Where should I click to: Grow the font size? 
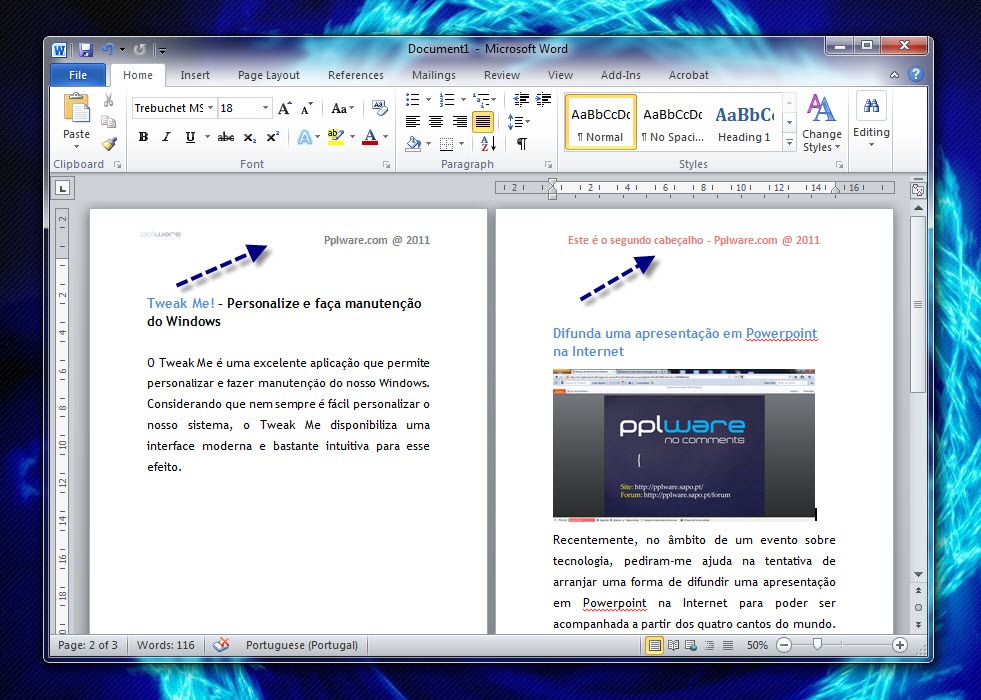[285, 108]
